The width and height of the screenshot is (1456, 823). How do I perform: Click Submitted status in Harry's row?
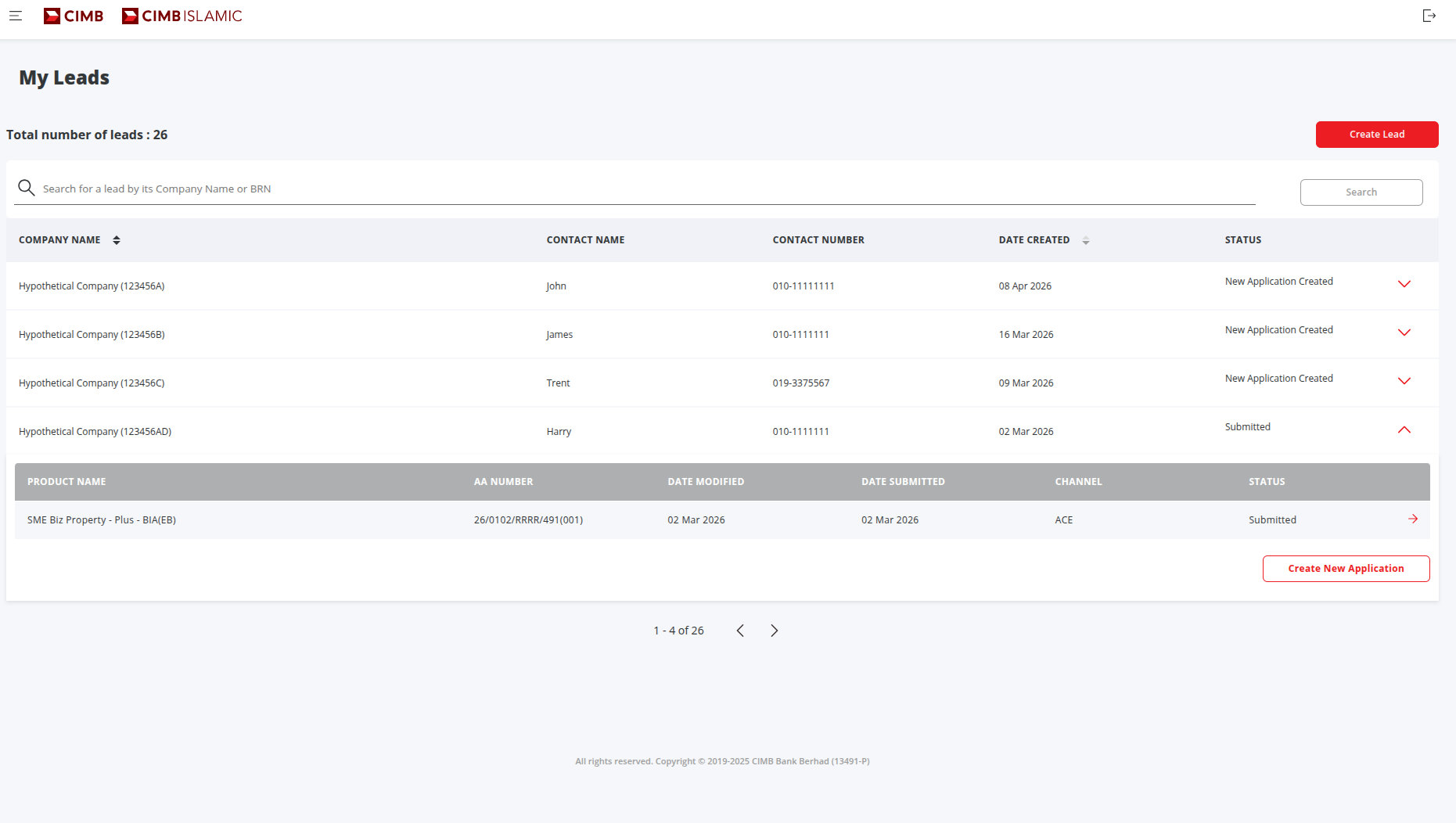[1247, 427]
